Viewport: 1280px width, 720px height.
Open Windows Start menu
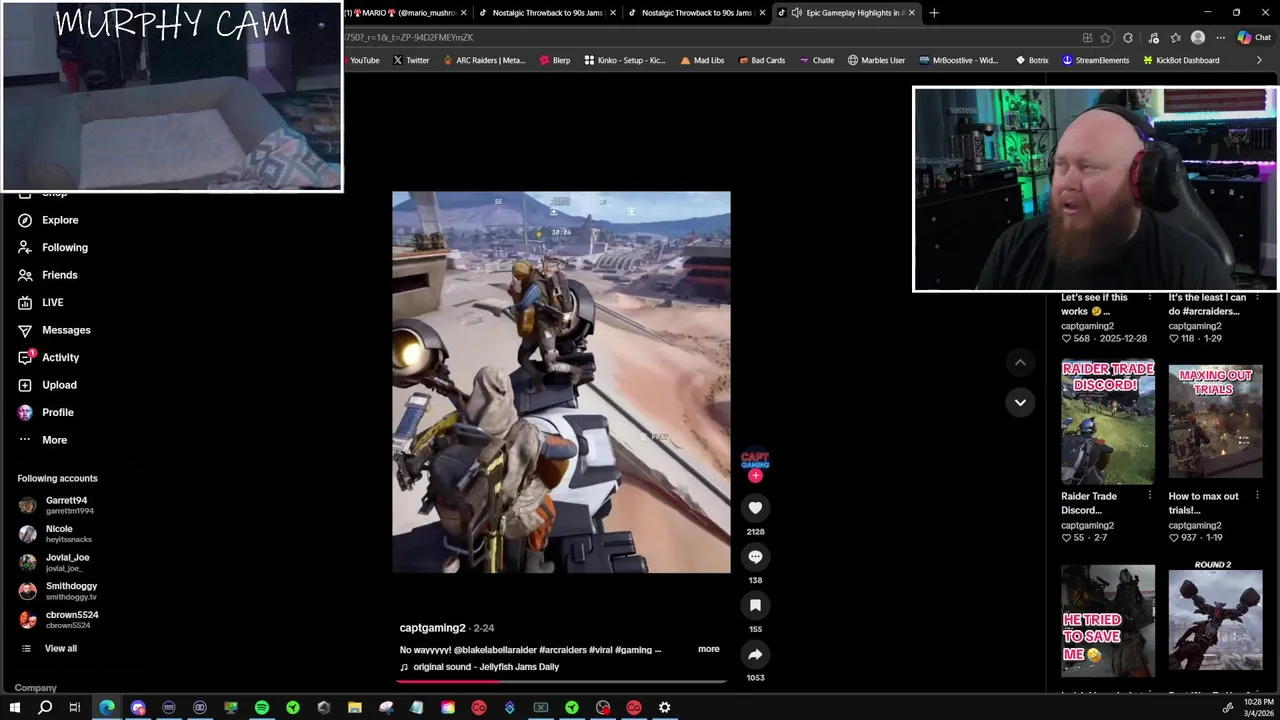click(x=14, y=707)
